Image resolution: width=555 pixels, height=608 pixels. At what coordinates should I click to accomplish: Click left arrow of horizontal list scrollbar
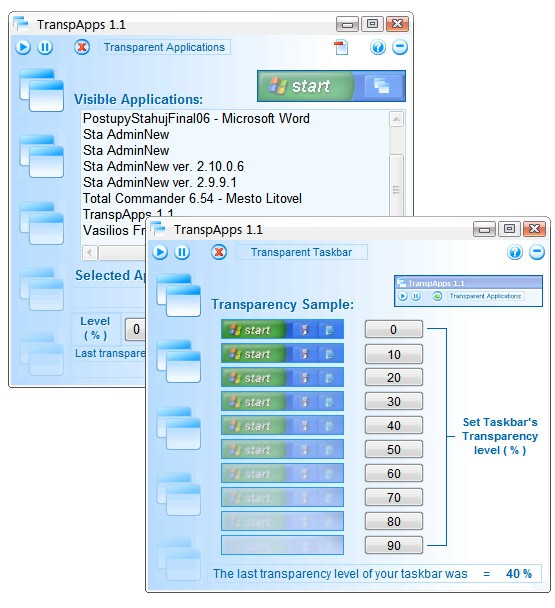[x=90, y=253]
